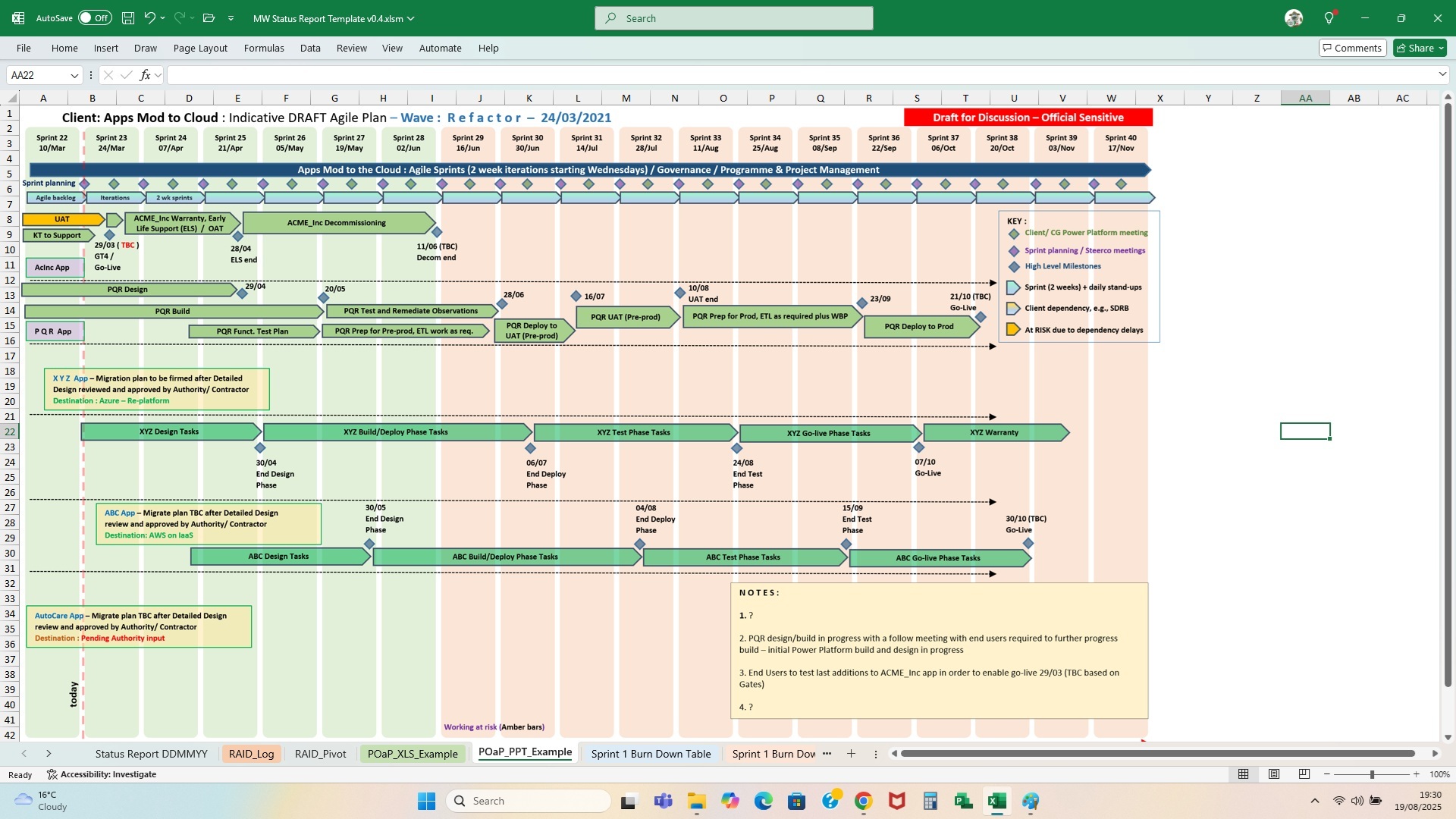
Task: Open Microsoft Teams from the taskbar
Action: 664,801
